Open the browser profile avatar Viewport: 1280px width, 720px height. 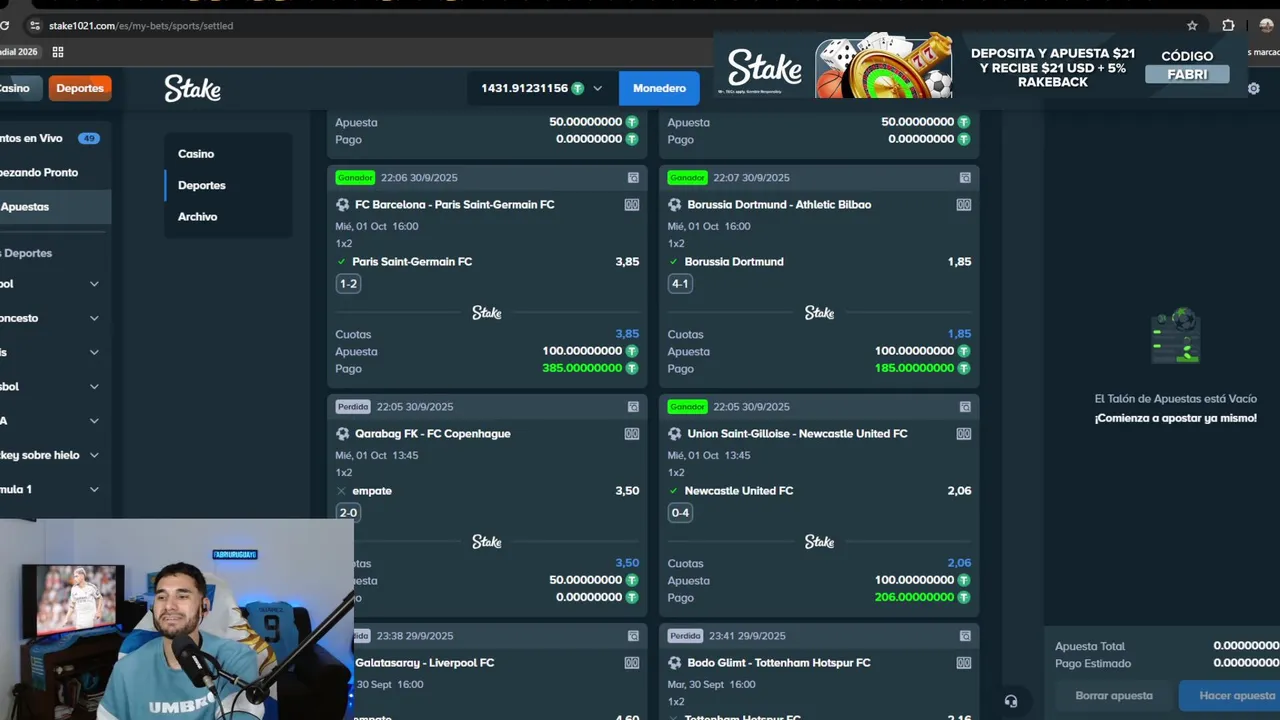coord(1266,25)
